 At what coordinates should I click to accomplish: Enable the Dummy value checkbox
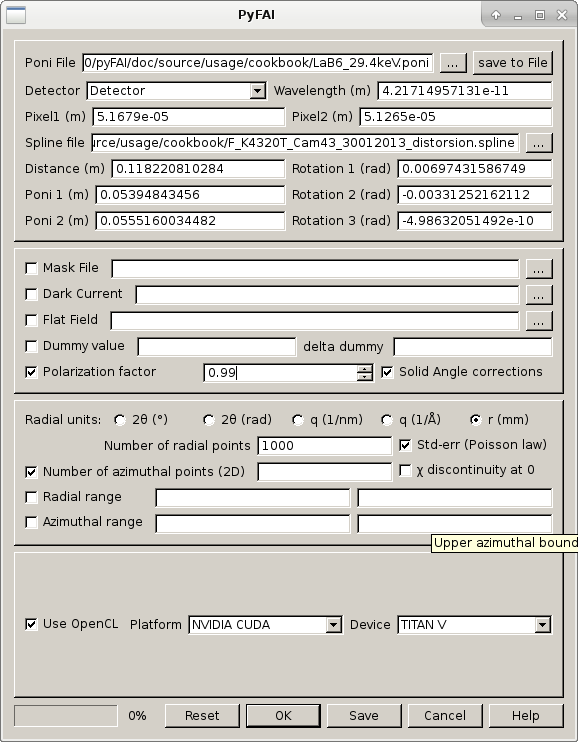(x=31, y=346)
